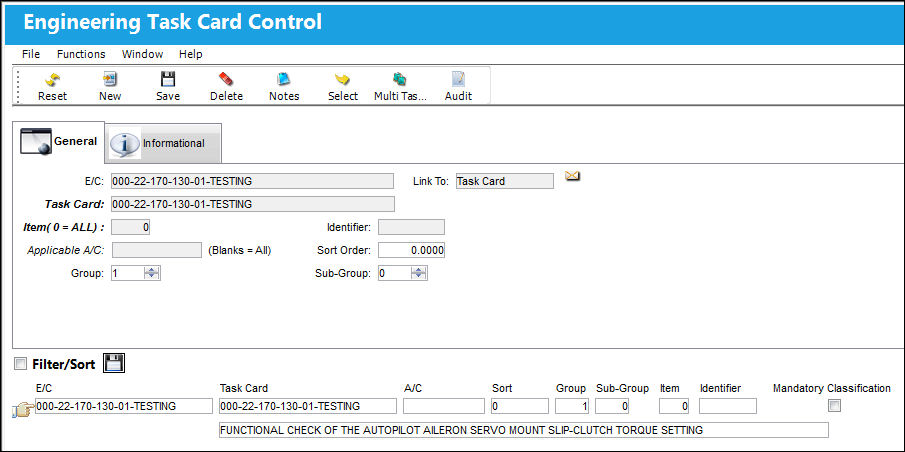Click the Select toolbar icon
The height and width of the screenshot is (452, 905).
(343, 79)
